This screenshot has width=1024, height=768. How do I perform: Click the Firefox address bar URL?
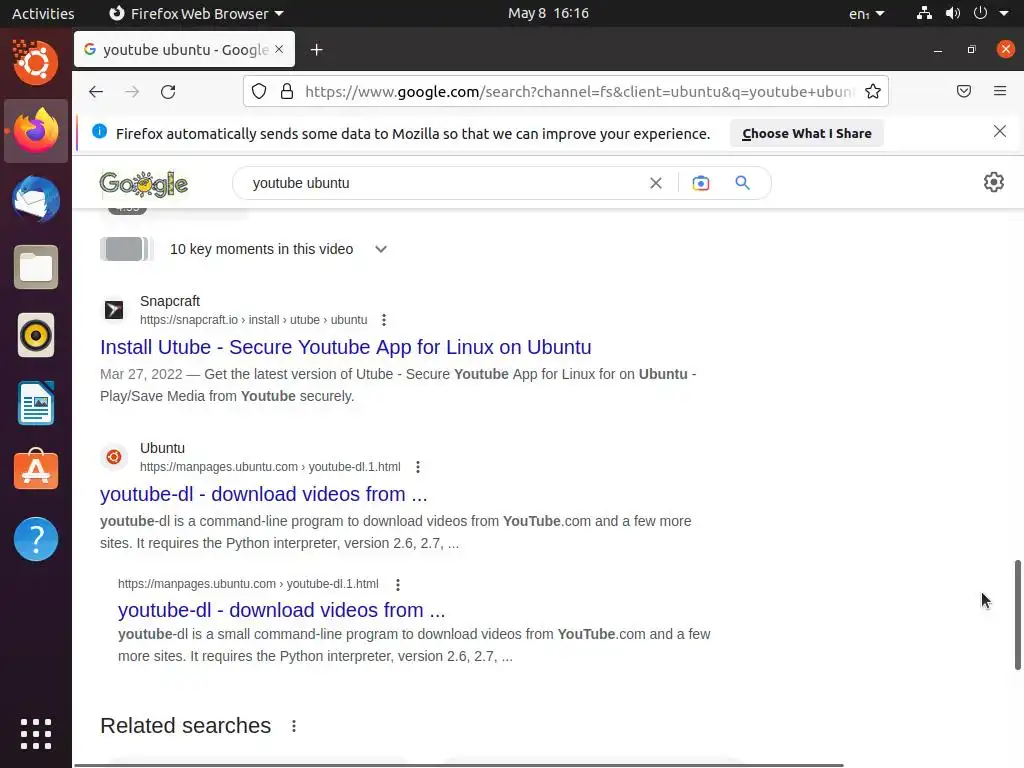580,91
